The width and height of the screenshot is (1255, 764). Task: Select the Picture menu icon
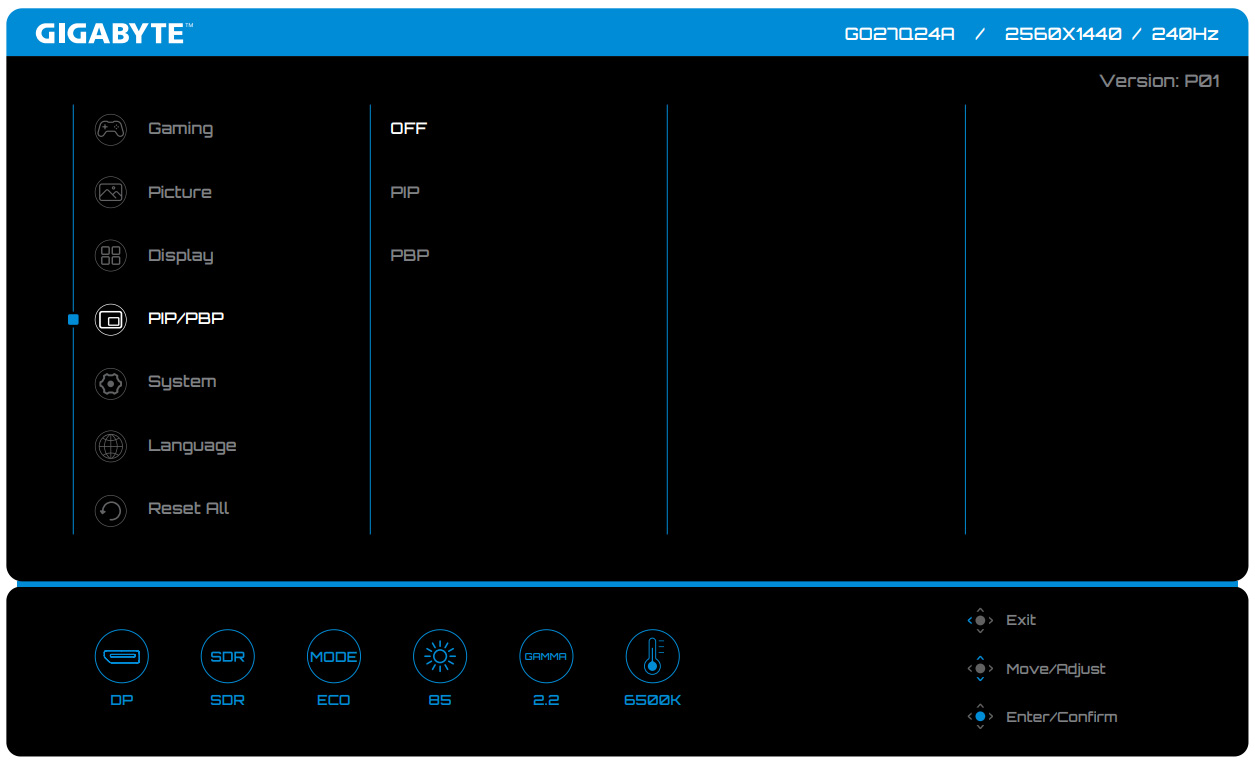click(x=110, y=192)
